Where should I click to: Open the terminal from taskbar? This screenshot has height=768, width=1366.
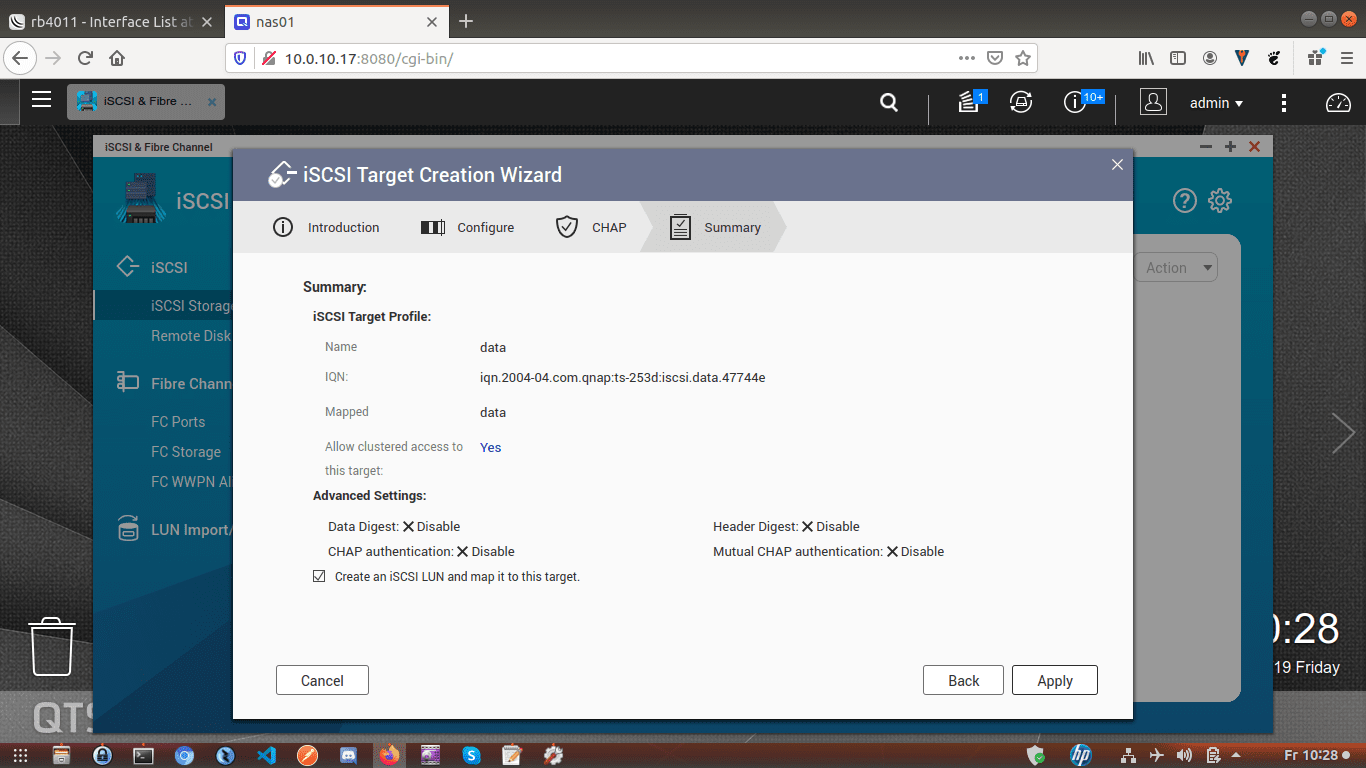point(143,755)
